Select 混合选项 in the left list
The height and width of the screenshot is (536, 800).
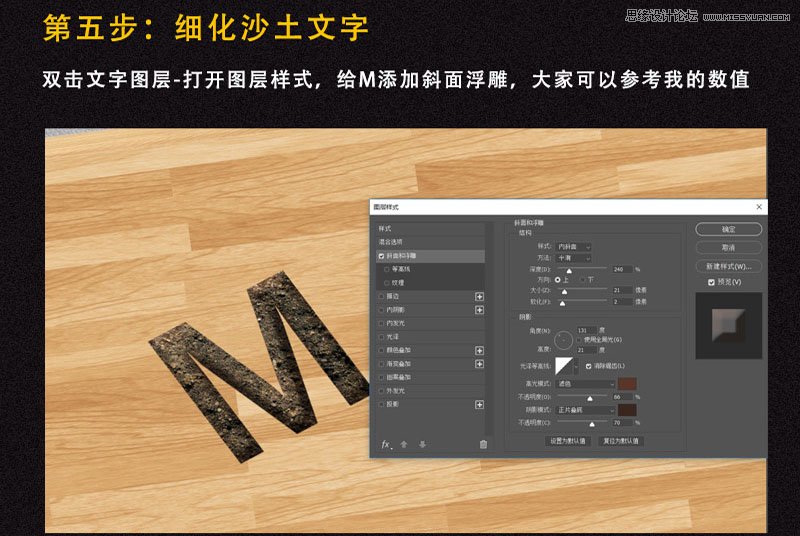coord(430,242)
